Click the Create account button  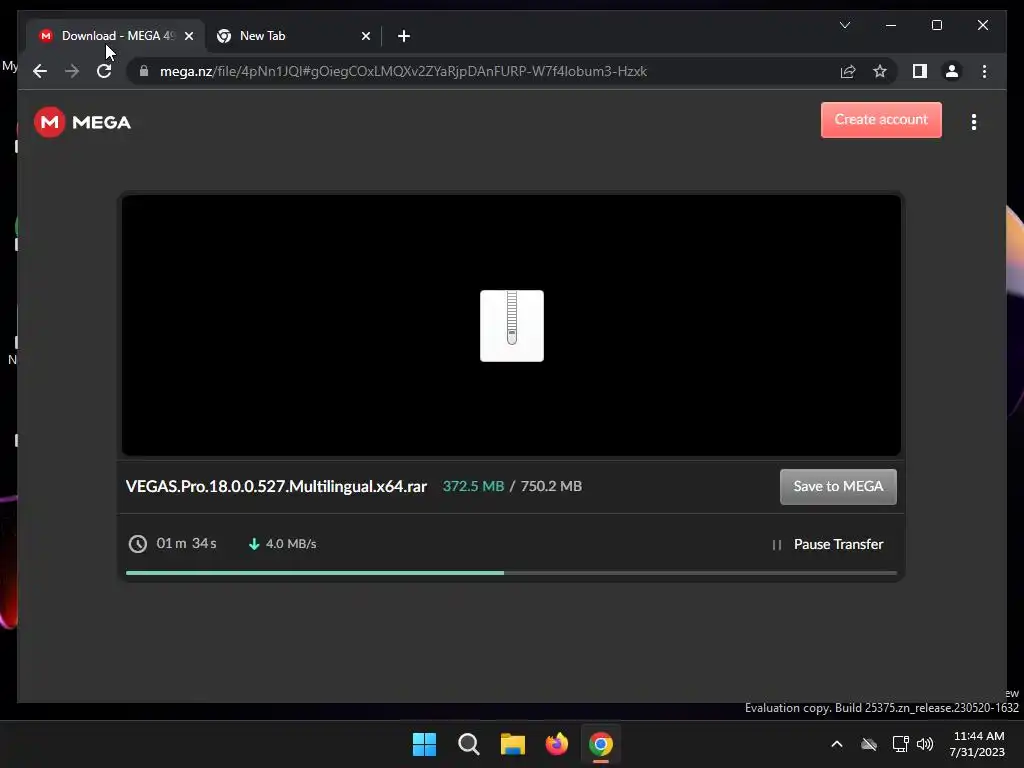point(881,120)
